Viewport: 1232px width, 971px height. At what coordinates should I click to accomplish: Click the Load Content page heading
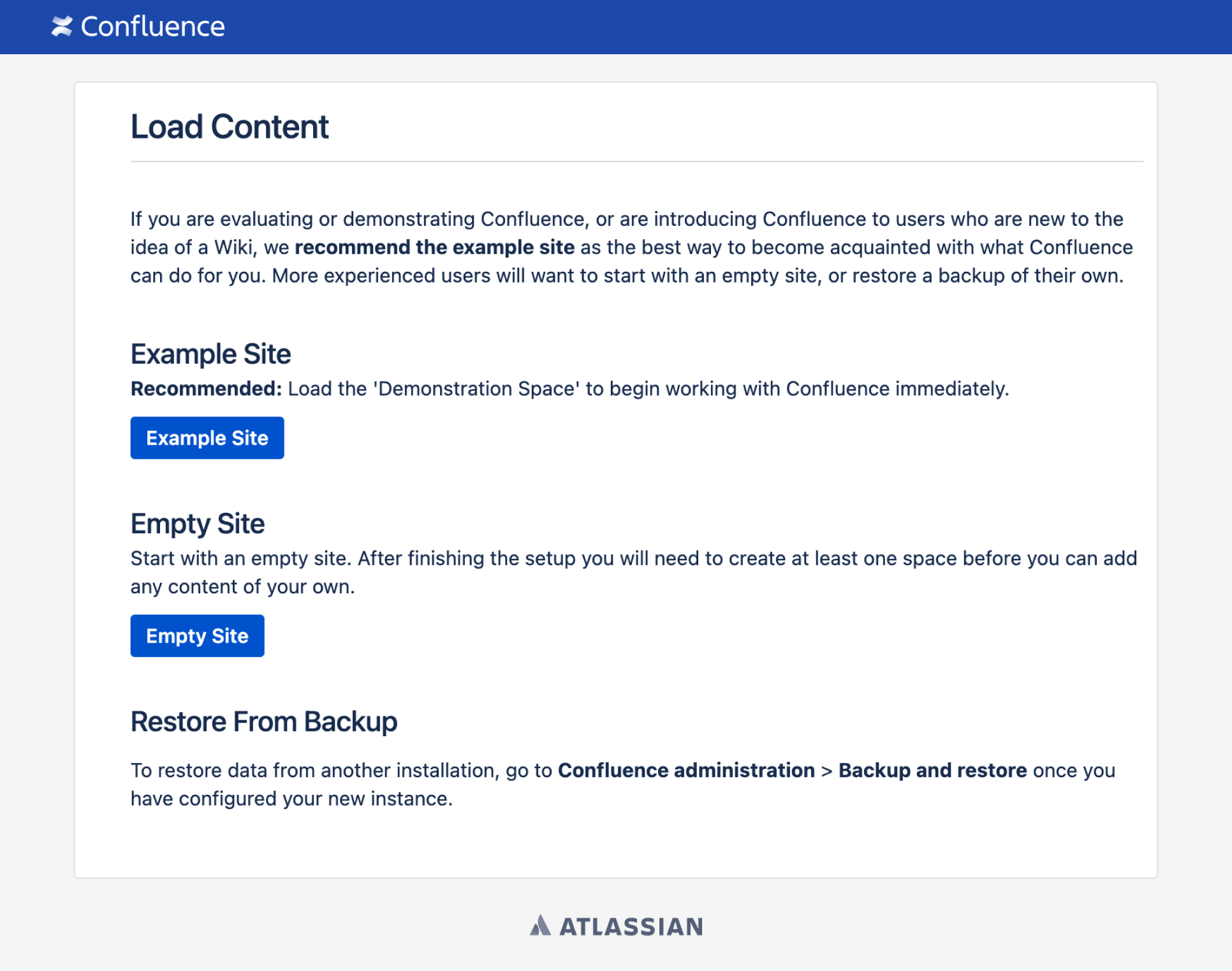(x=230, y=126)
